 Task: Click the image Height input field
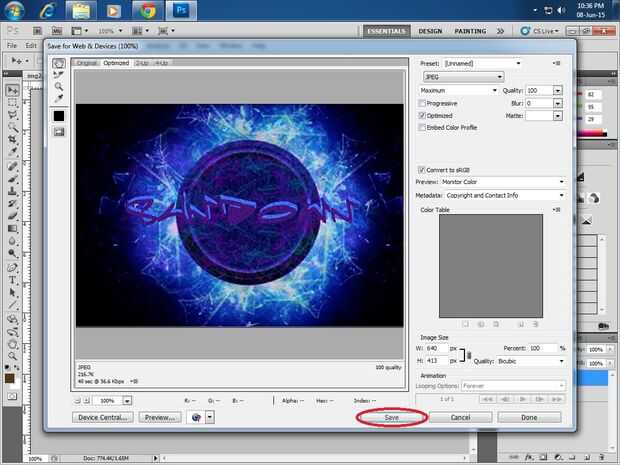coord(437,361)
